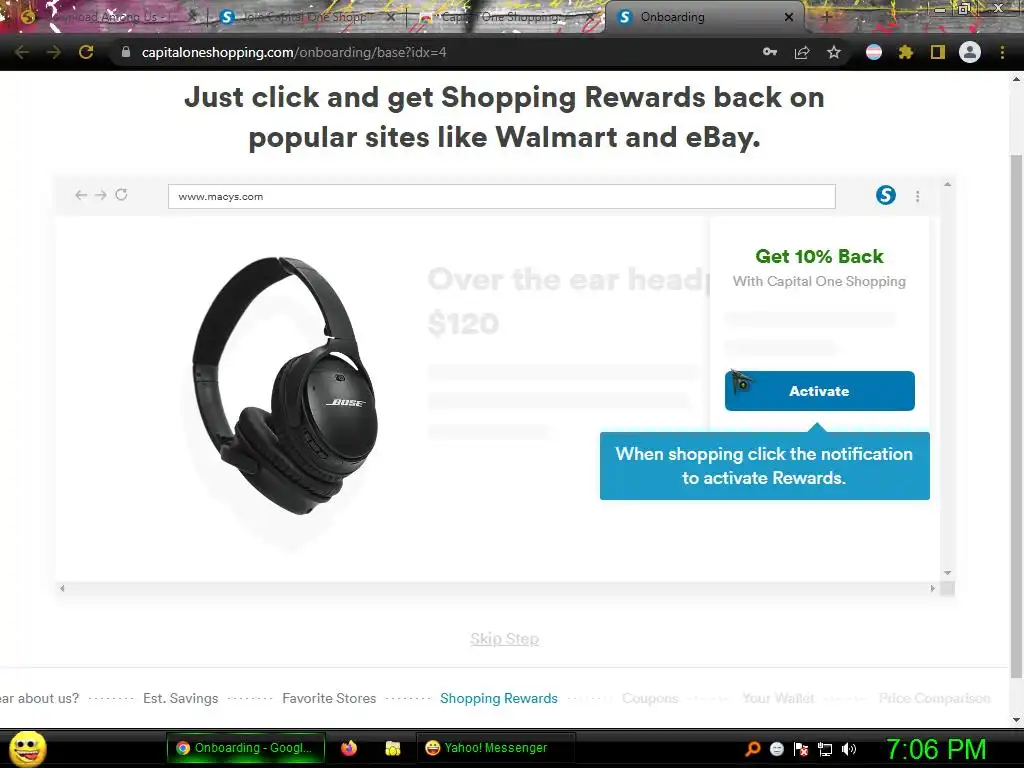Click the Capital One Shopping S icon in mock browser
Viewport: 1024px width, 768px height.
coord(886,195)
